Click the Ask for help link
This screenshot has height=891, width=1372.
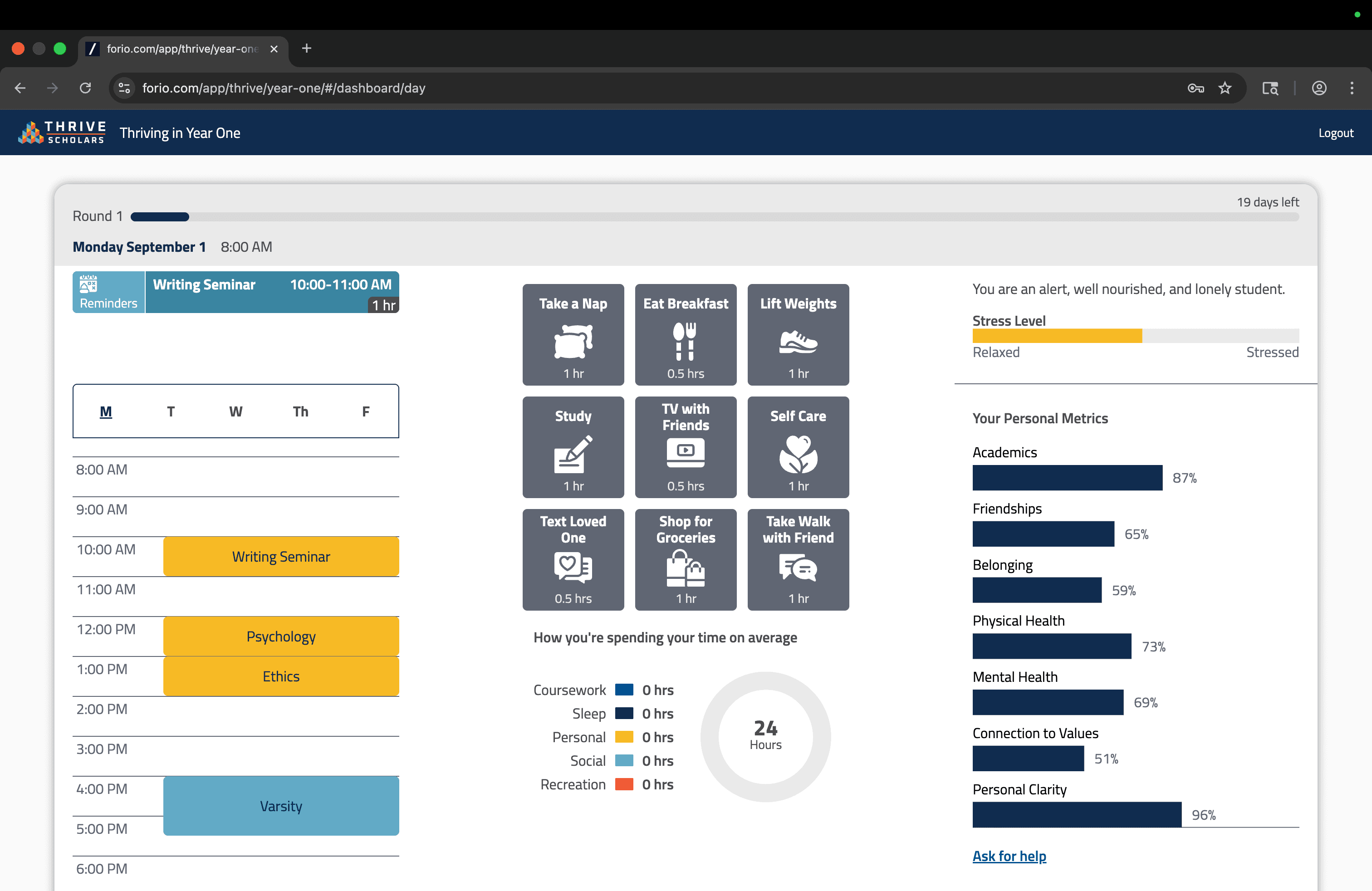click(x=1009, y=856)
